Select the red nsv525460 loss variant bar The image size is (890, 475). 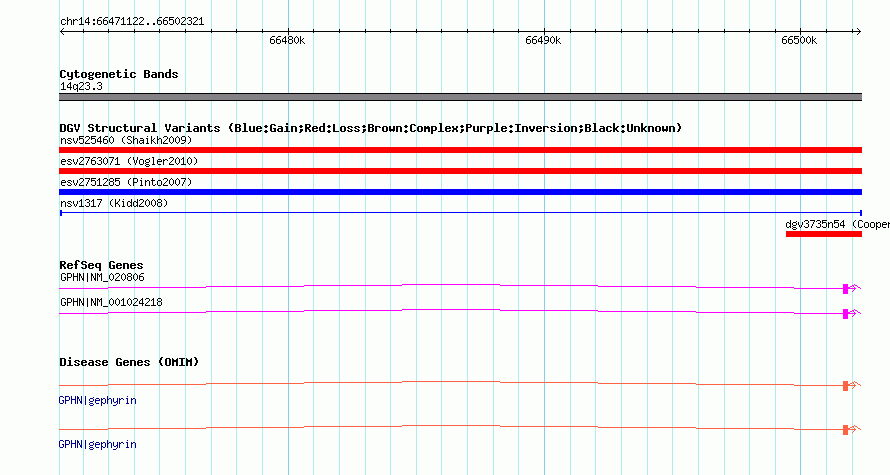[x=460, y=150]
